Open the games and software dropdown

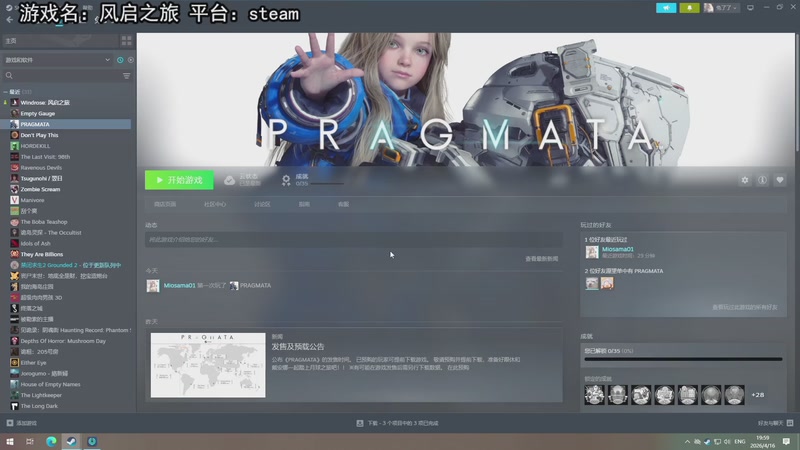click(x=58, y=60)
